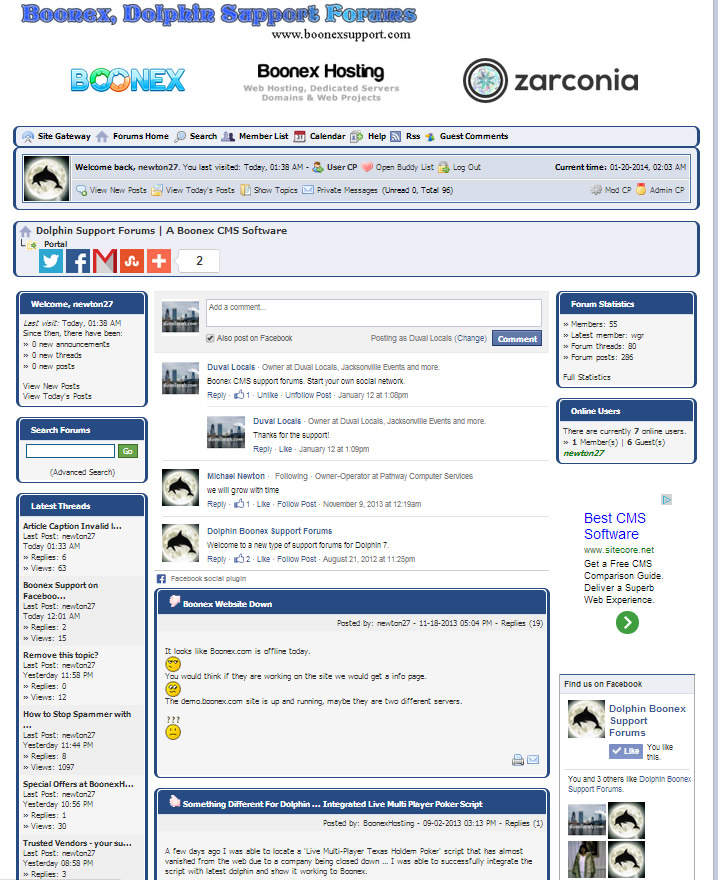Click thumbs-up icon on Duval Locals January 12 1:08pm post

click(239, 395)
